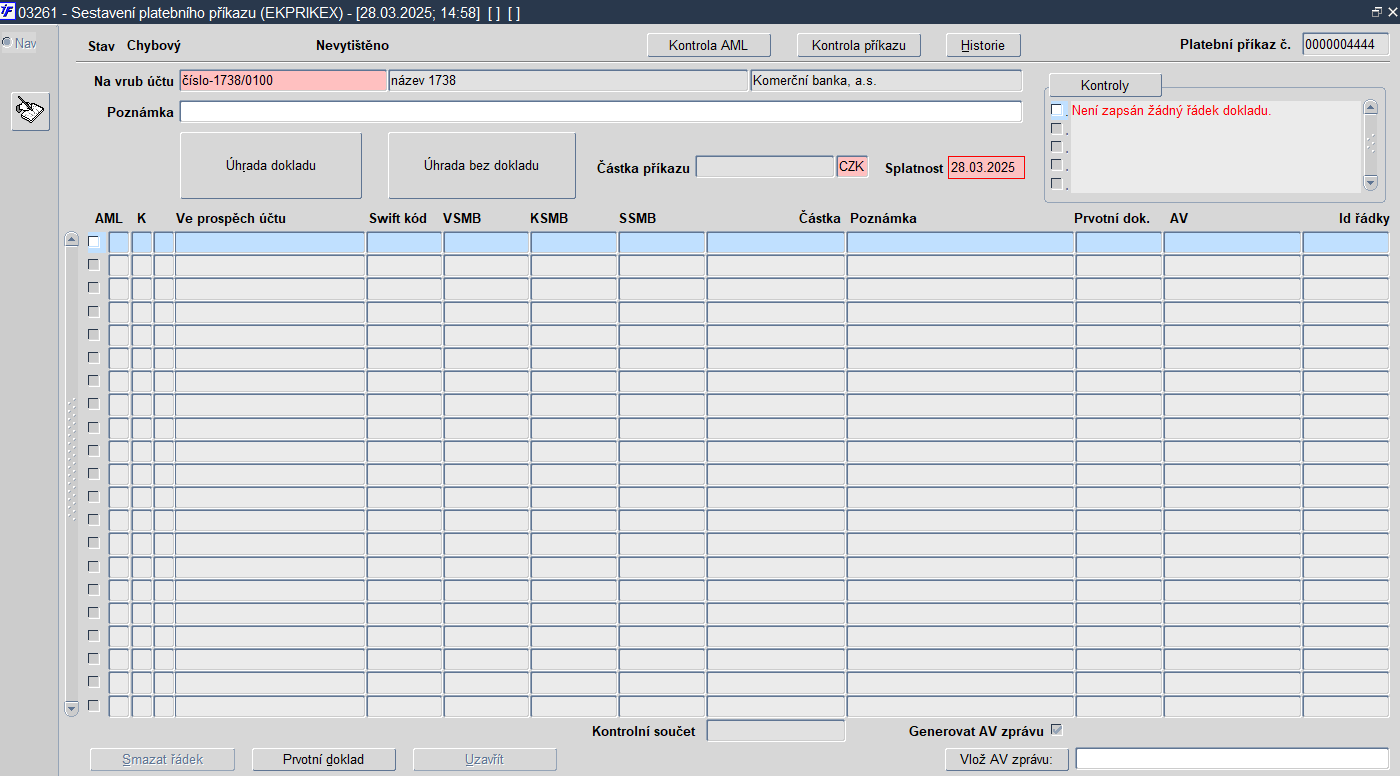Choose Úhrada dokladu
This screenshot has width=1400, height=776.
(x=271, y=166)
